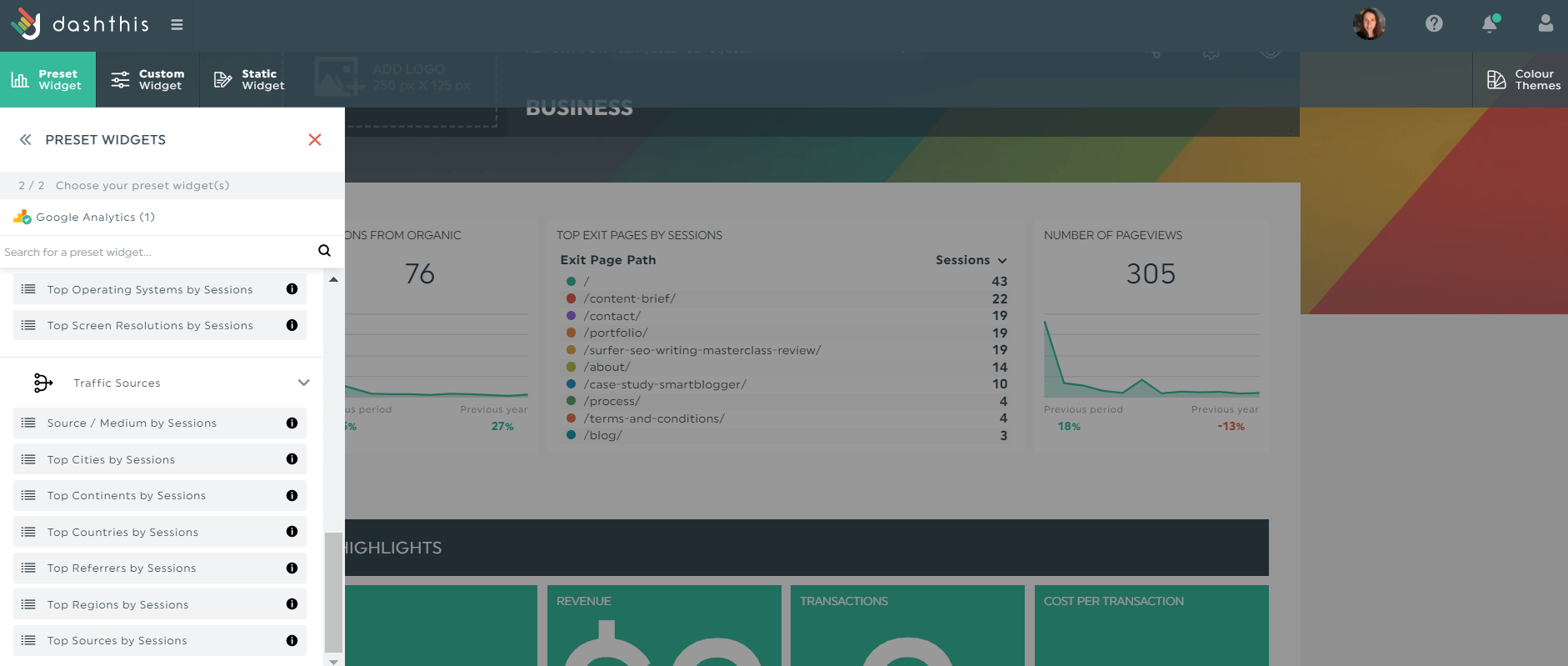Click the scrollbar up arrow in widget list
The height and width of the screenshot is (666, 1568).
[333, 279]
